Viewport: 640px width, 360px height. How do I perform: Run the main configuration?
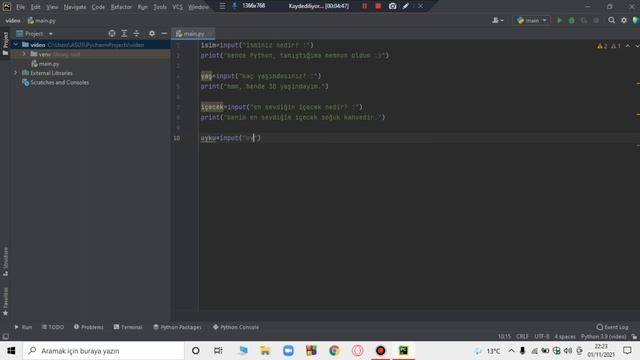click(x=560, y=20)
